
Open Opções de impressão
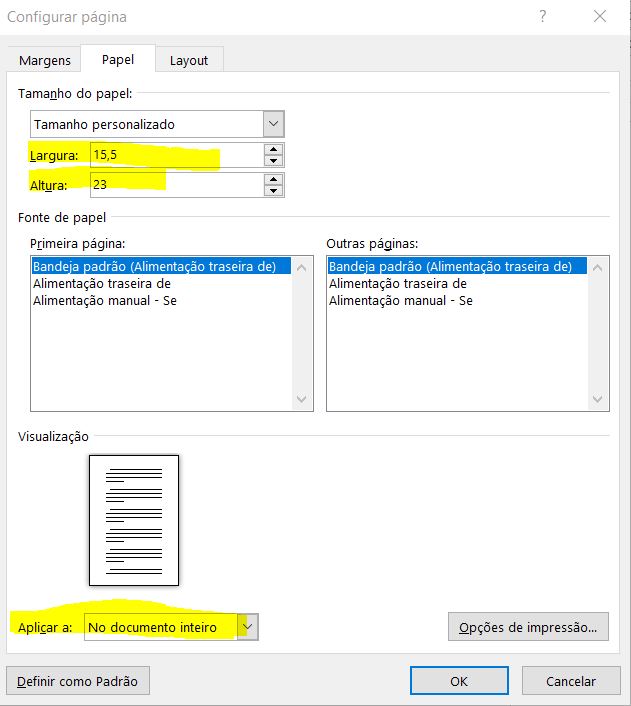tap(528, 627)
